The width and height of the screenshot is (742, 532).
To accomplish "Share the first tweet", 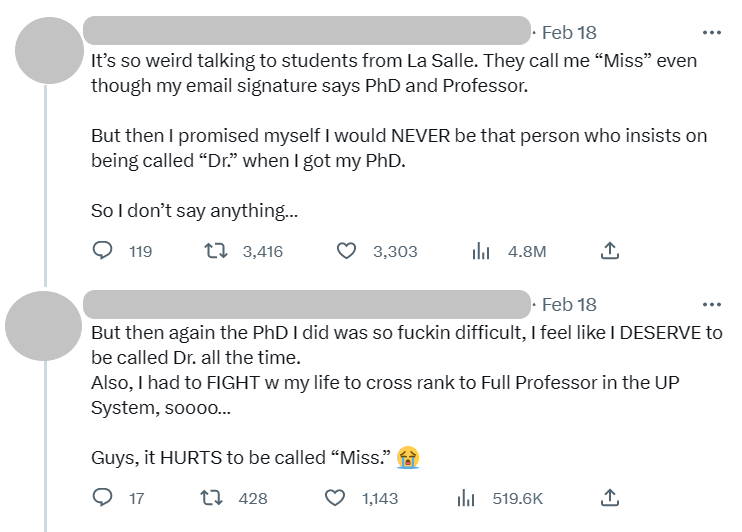I will [610, 250].
